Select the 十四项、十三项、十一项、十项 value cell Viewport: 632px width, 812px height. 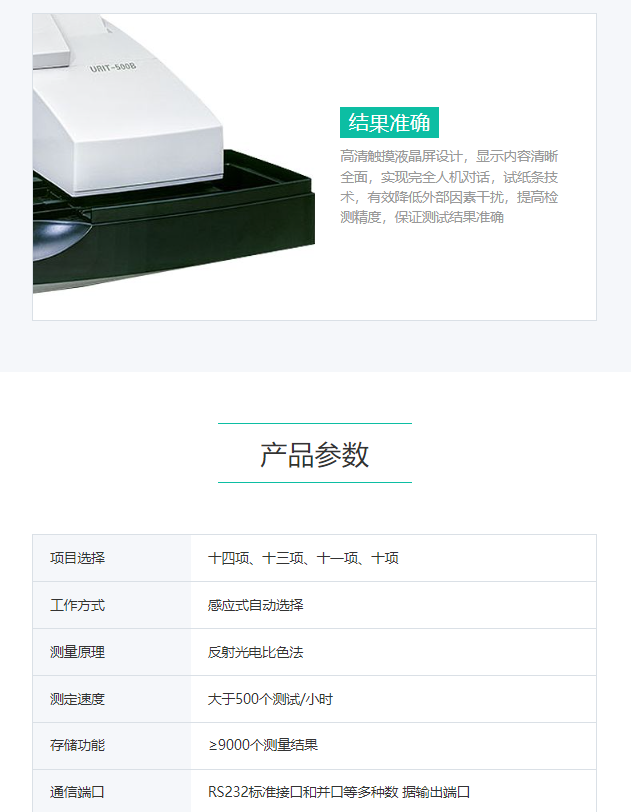pos(303,558)
